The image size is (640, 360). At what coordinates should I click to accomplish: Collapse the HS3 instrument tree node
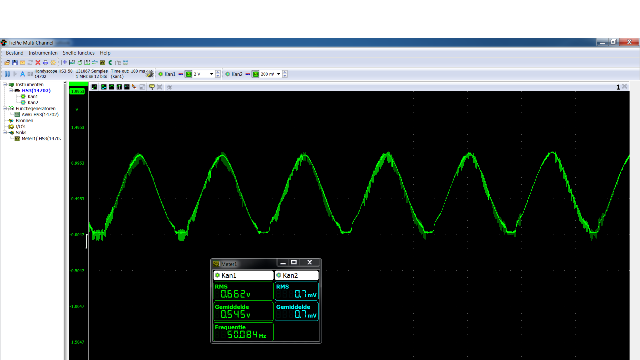click(x=11, y=90)
